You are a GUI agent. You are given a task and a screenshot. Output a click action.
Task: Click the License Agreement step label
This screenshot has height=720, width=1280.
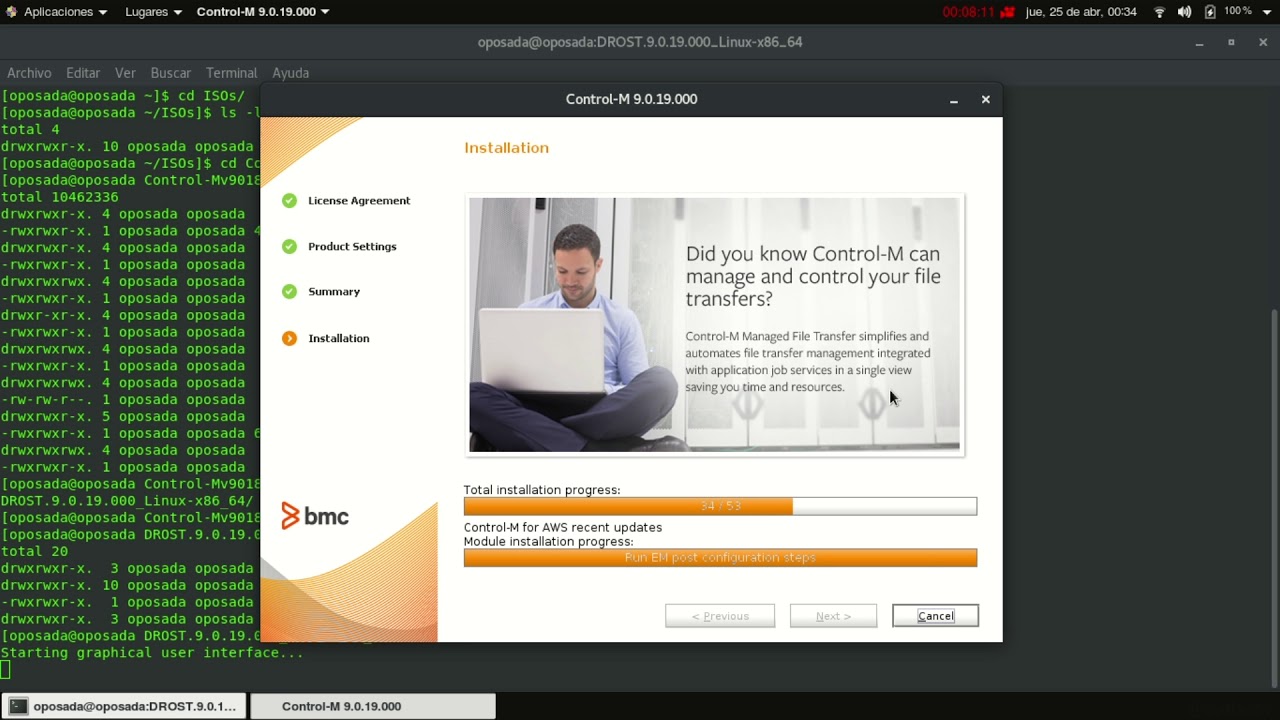(x=359, y=201)
